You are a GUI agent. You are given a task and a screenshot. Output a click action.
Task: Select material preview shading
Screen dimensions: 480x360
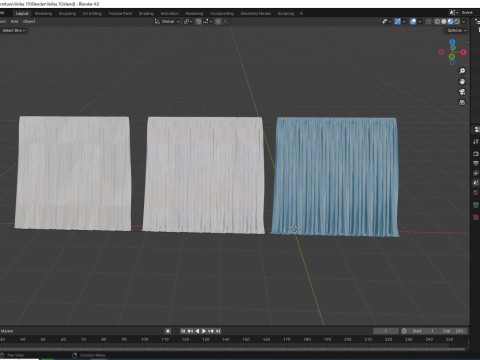click(450, 21)
